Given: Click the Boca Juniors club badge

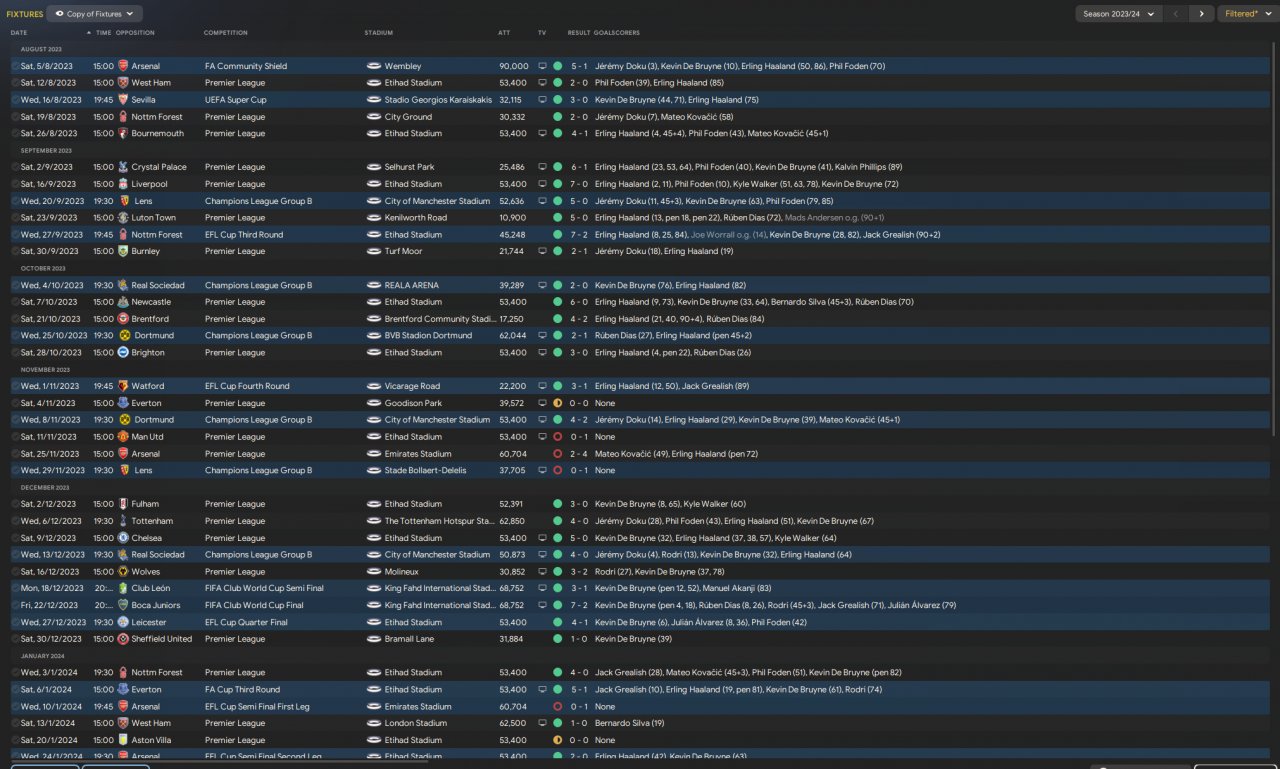Looking at the screenshot, I should click(123, 605).
